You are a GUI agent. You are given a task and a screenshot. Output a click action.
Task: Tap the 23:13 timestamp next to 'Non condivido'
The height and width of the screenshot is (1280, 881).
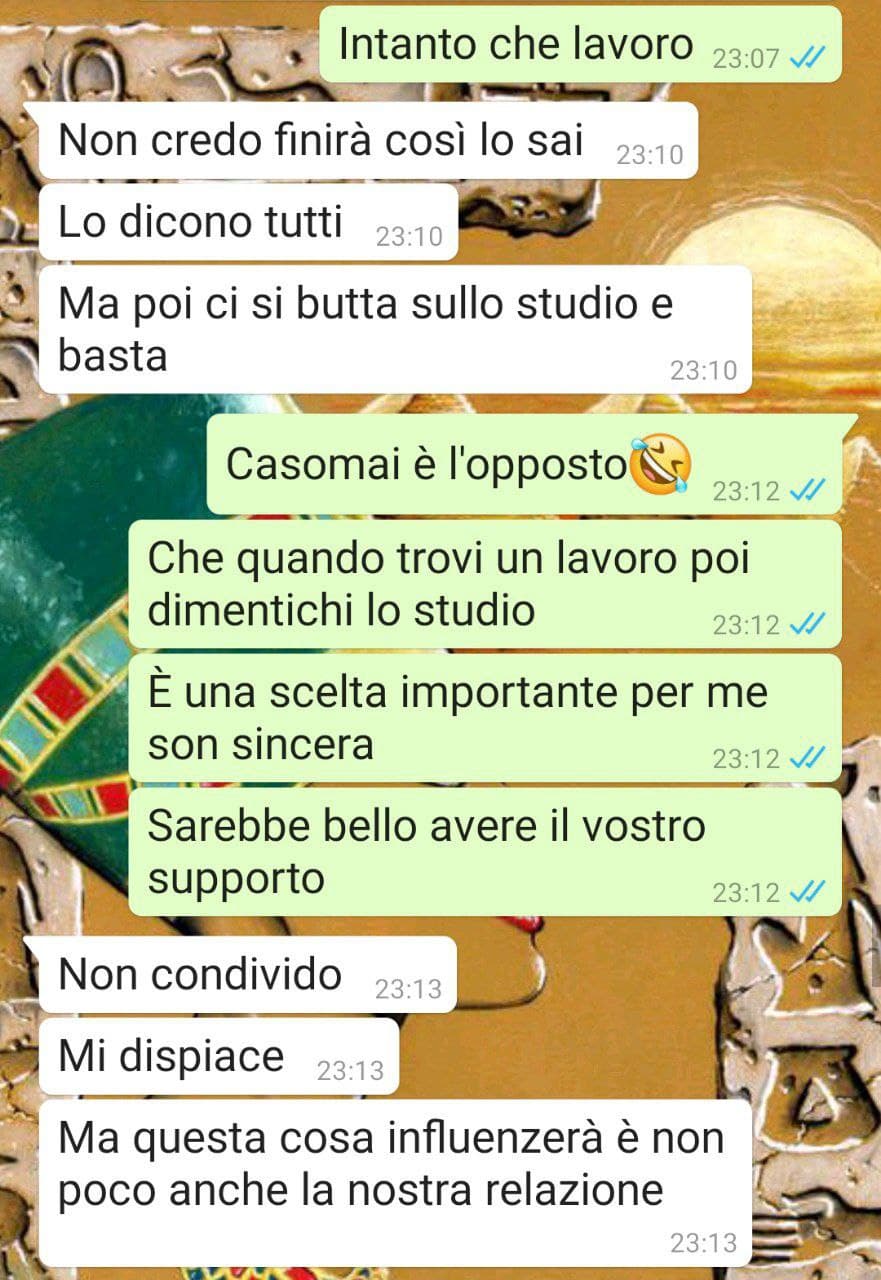pyautogui.click(x=408, y=990)
